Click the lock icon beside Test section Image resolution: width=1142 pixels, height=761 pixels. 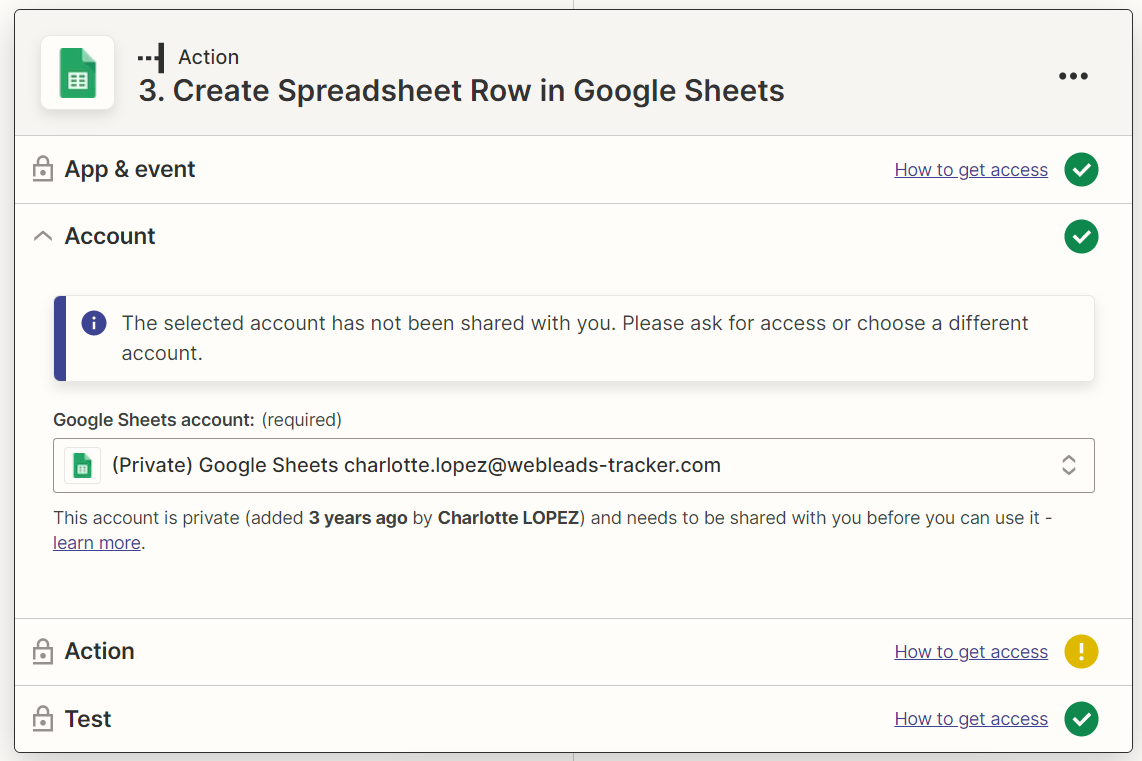43,719
